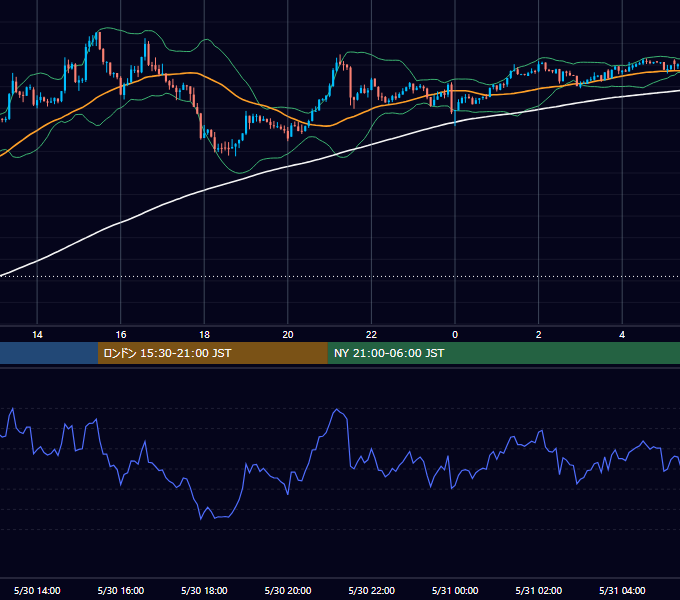Click the 5/30 20:00 date label
The height and width of the screenshot is (600, 680).
288,590
